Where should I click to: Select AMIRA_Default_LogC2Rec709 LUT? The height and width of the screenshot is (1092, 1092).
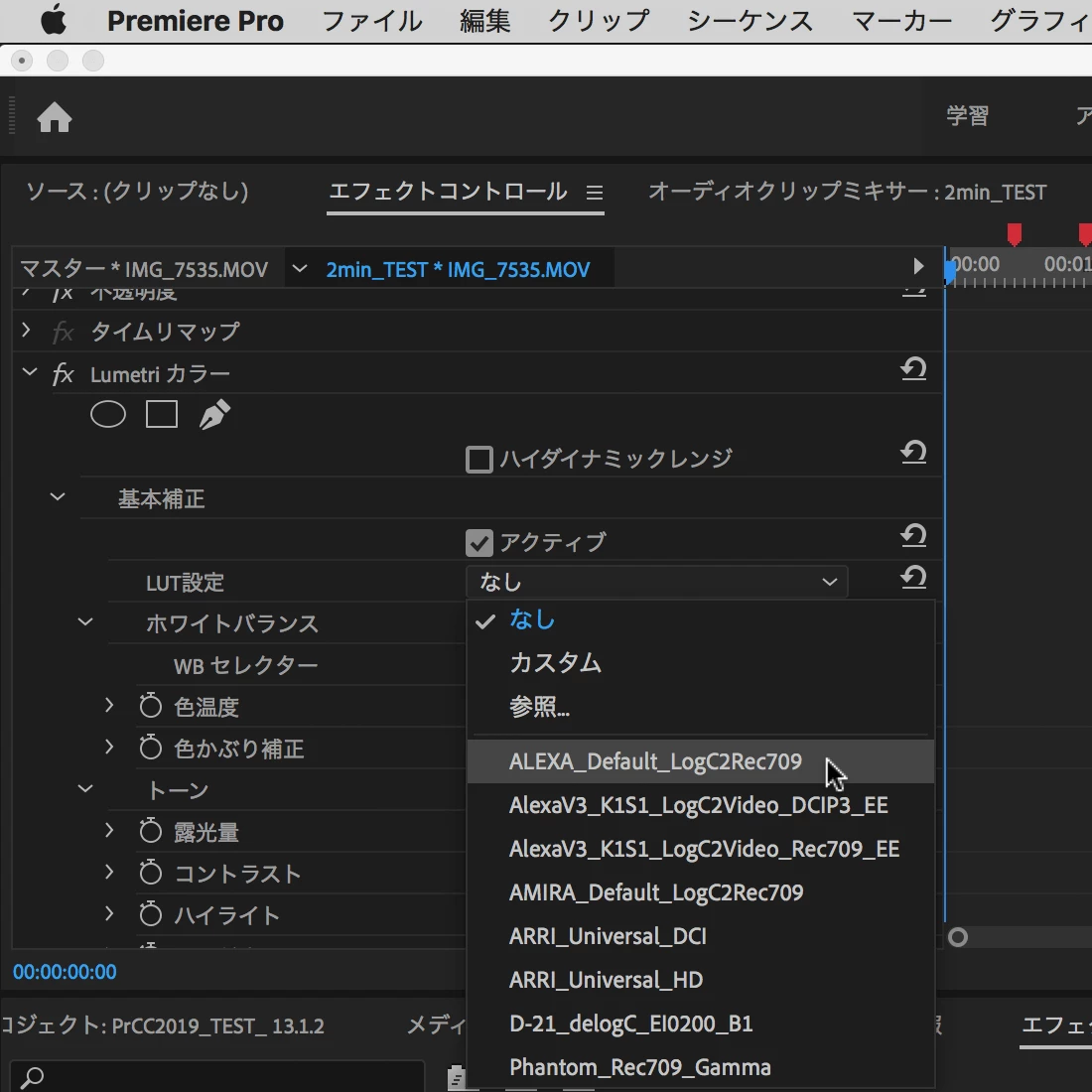(701, 892)
